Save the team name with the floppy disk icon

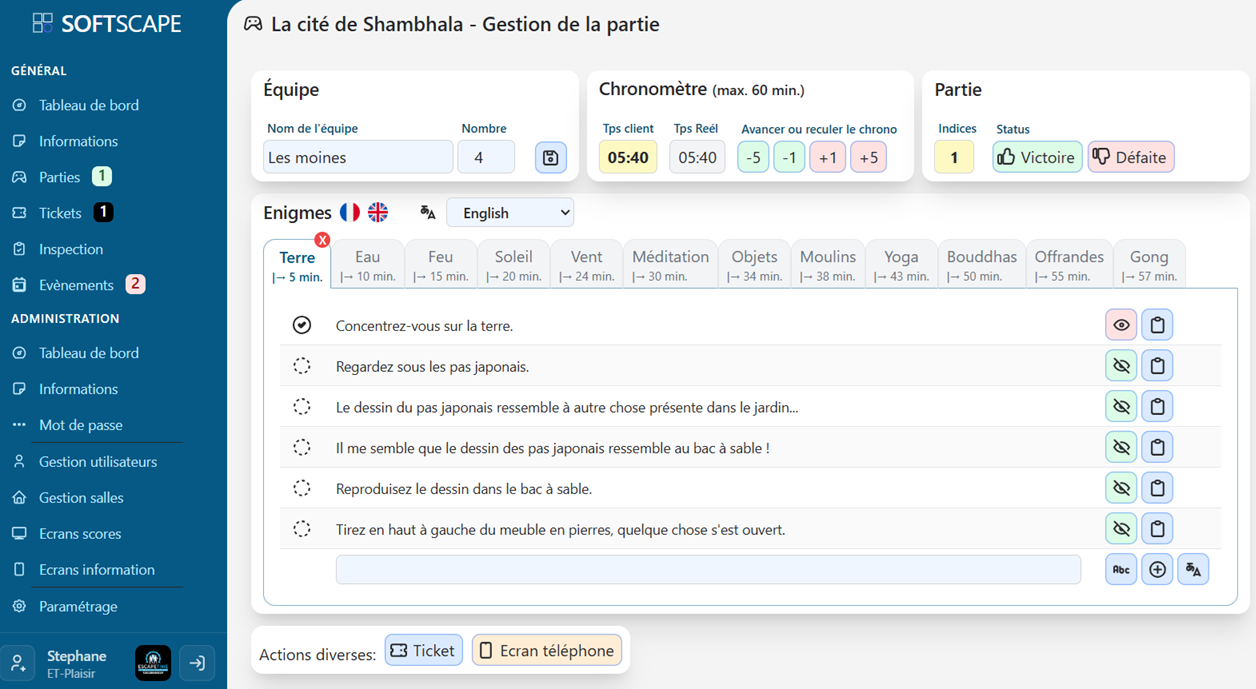(550, 158)
